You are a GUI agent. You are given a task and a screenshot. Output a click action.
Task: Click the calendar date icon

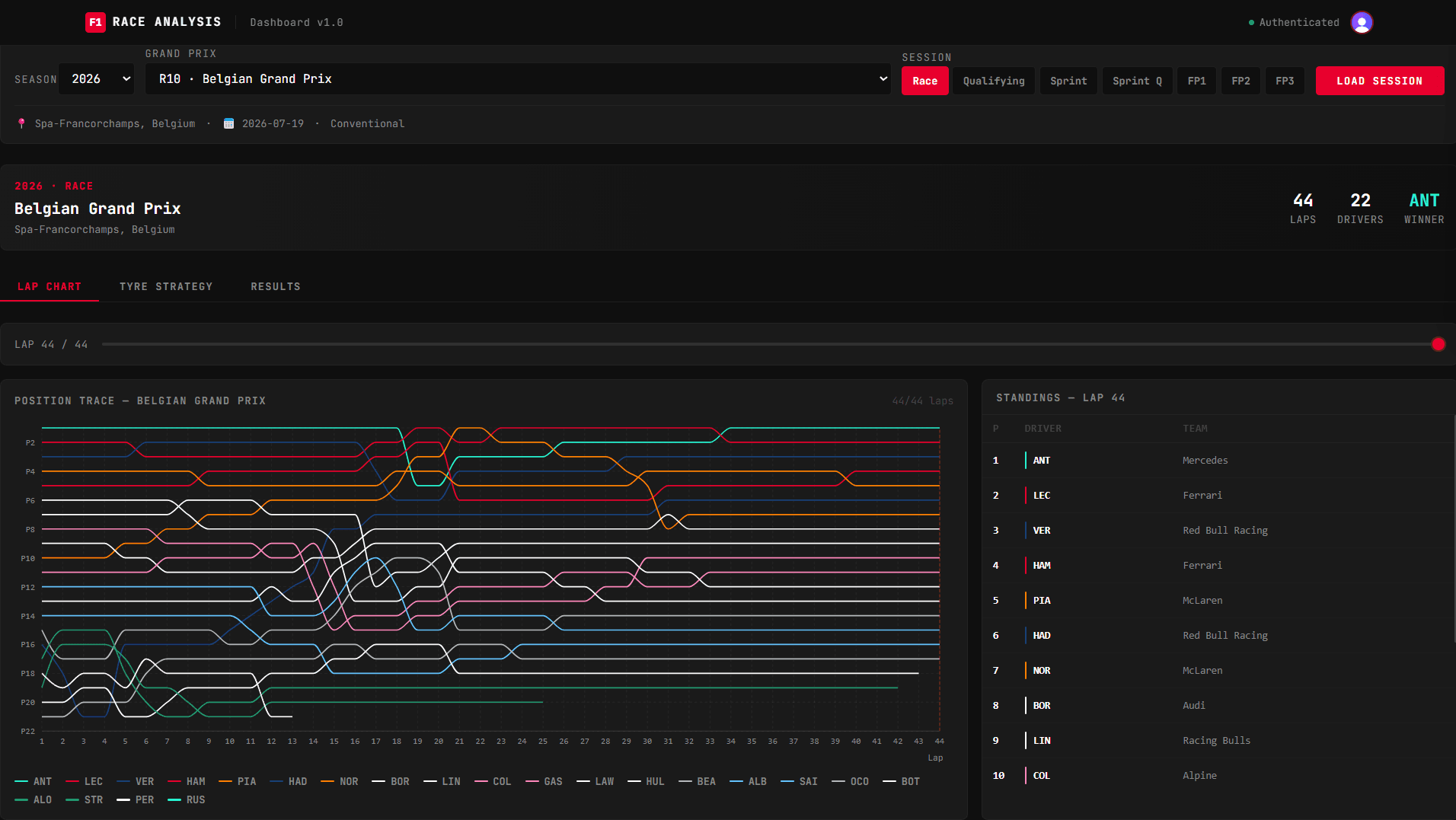coord(228,123)
